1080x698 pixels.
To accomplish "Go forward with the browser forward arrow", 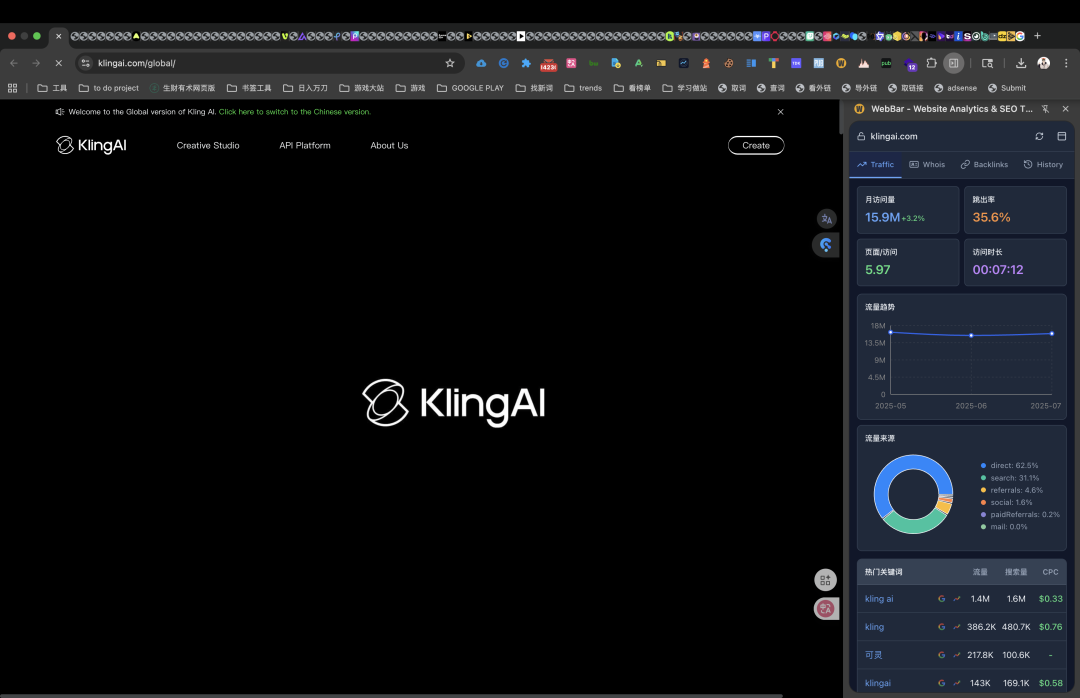I will coord(36,63).
